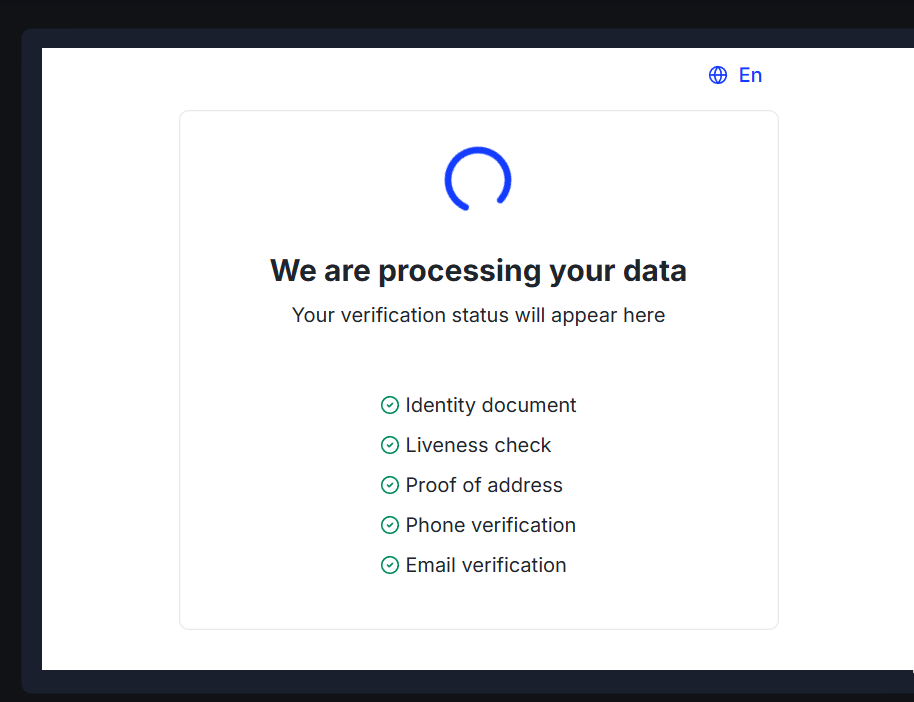Click the Email verification checkmark icon
914x702 pixels.
(x=390, y=565)
